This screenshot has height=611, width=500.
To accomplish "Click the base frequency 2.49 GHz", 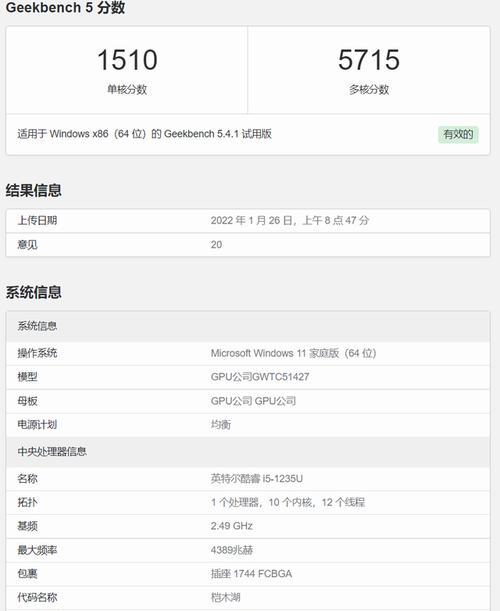I will (232, 526).
